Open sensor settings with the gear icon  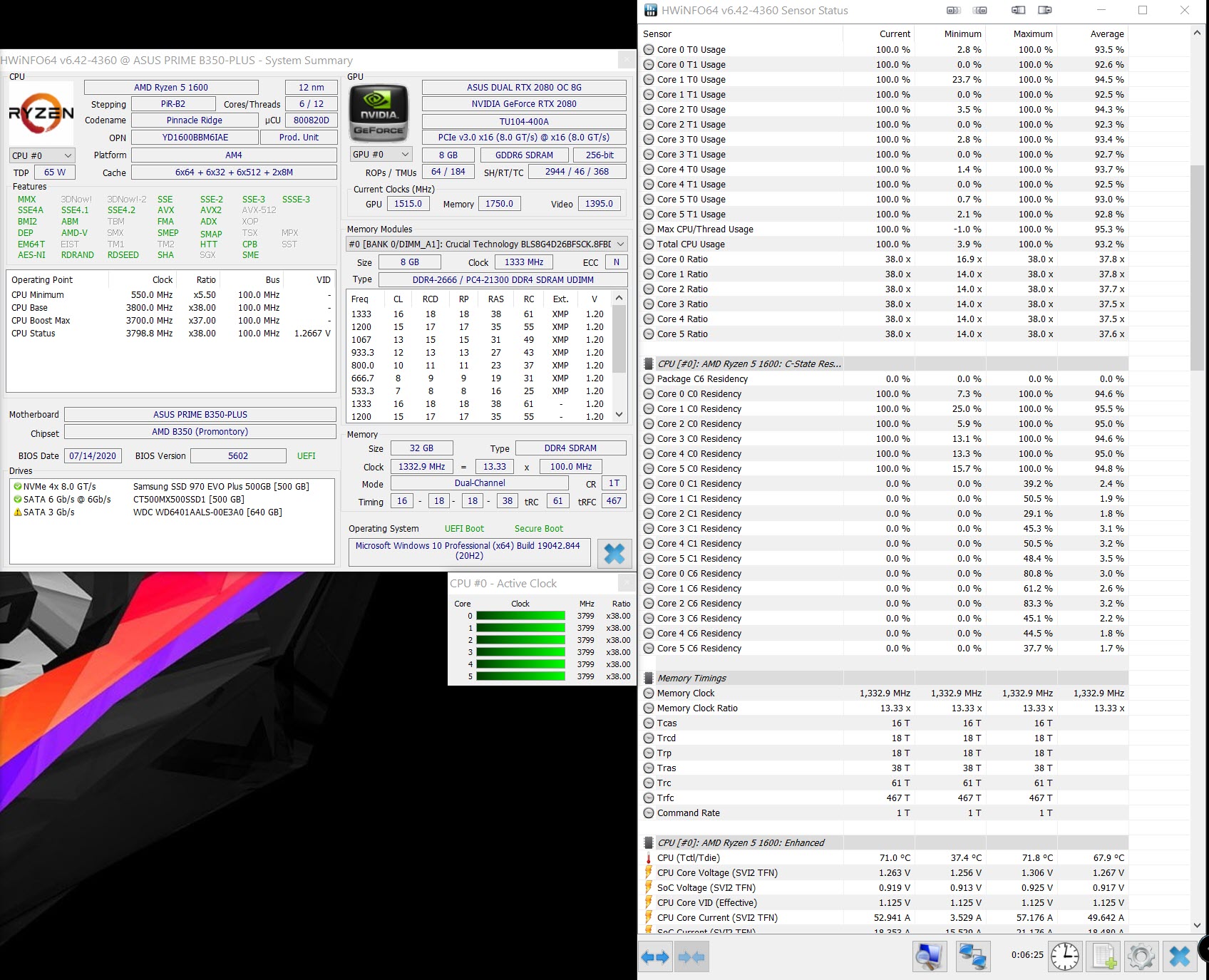1141,956
